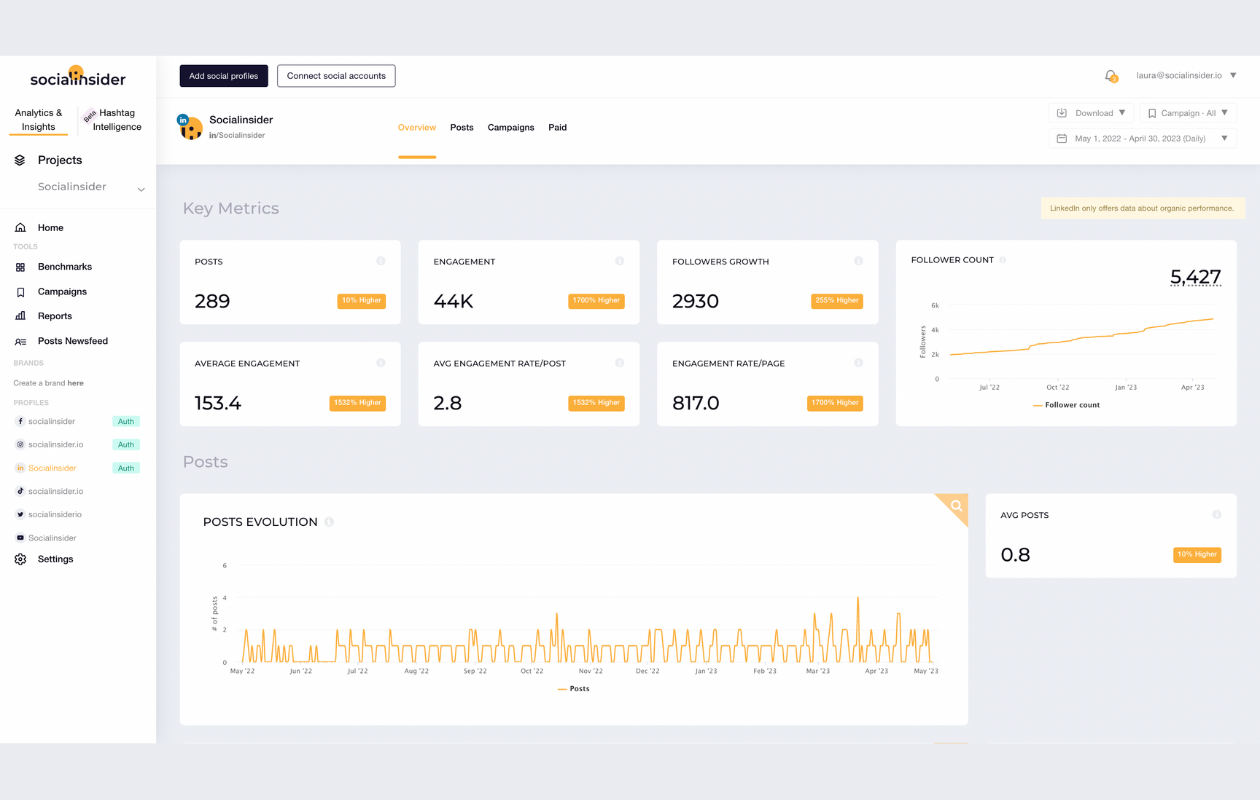Open the date range May 2022 - April 2023 dropdown
This screenshot has width=1260, height=800.
point(1143,139)
